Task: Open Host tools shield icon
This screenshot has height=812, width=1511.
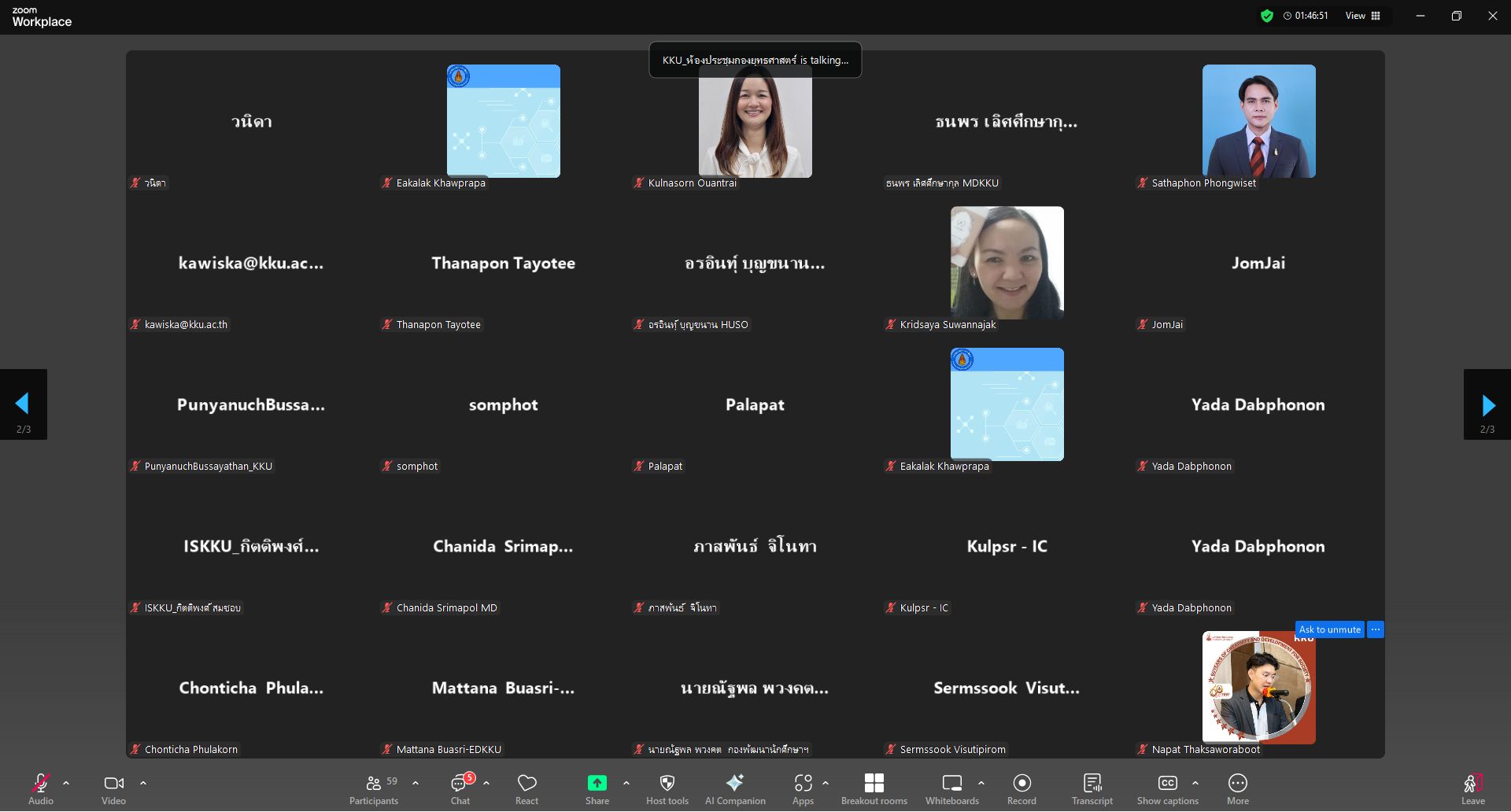Action: [667, 789]
